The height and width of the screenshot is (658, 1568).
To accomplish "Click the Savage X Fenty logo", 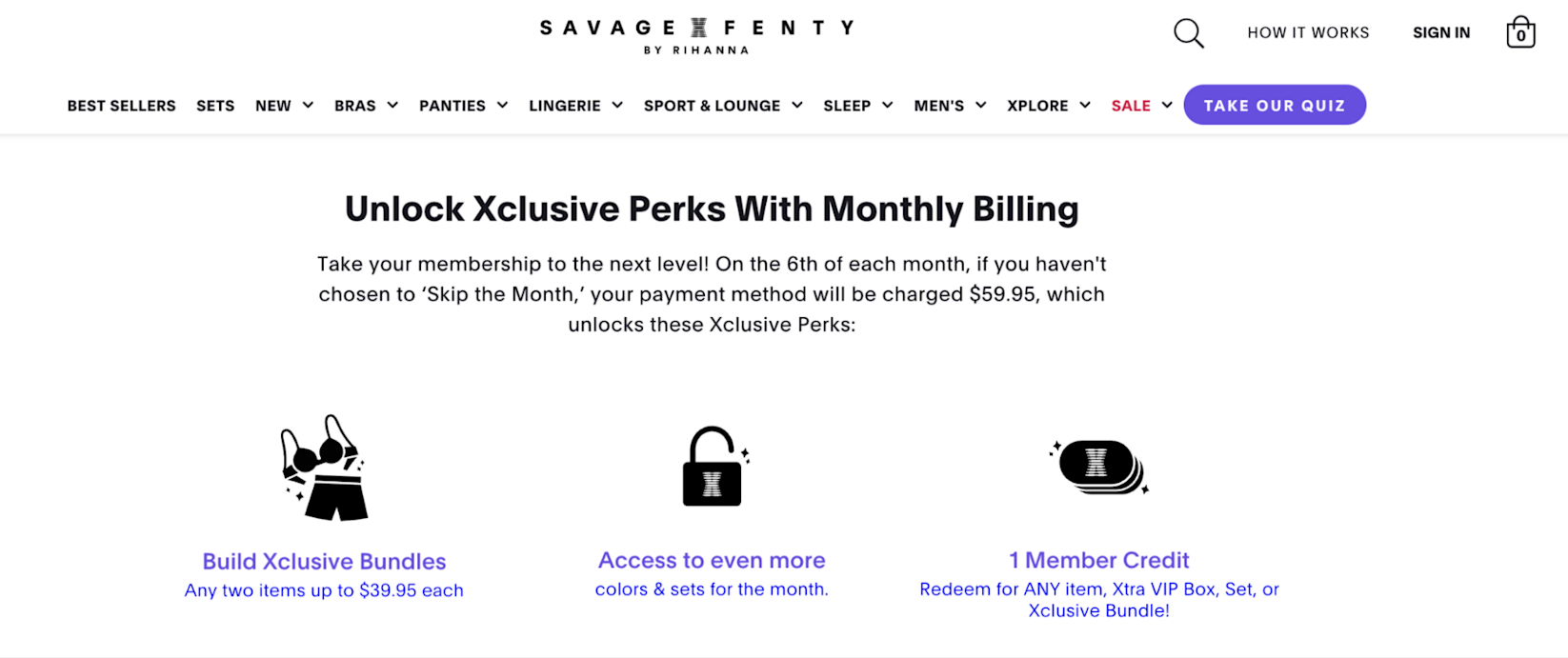I will [696, 33].
